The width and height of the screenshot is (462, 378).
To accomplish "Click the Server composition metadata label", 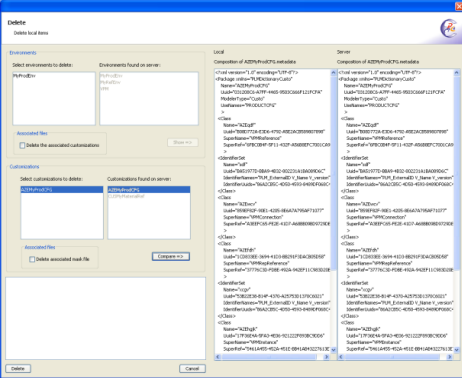I will point(378,62).
